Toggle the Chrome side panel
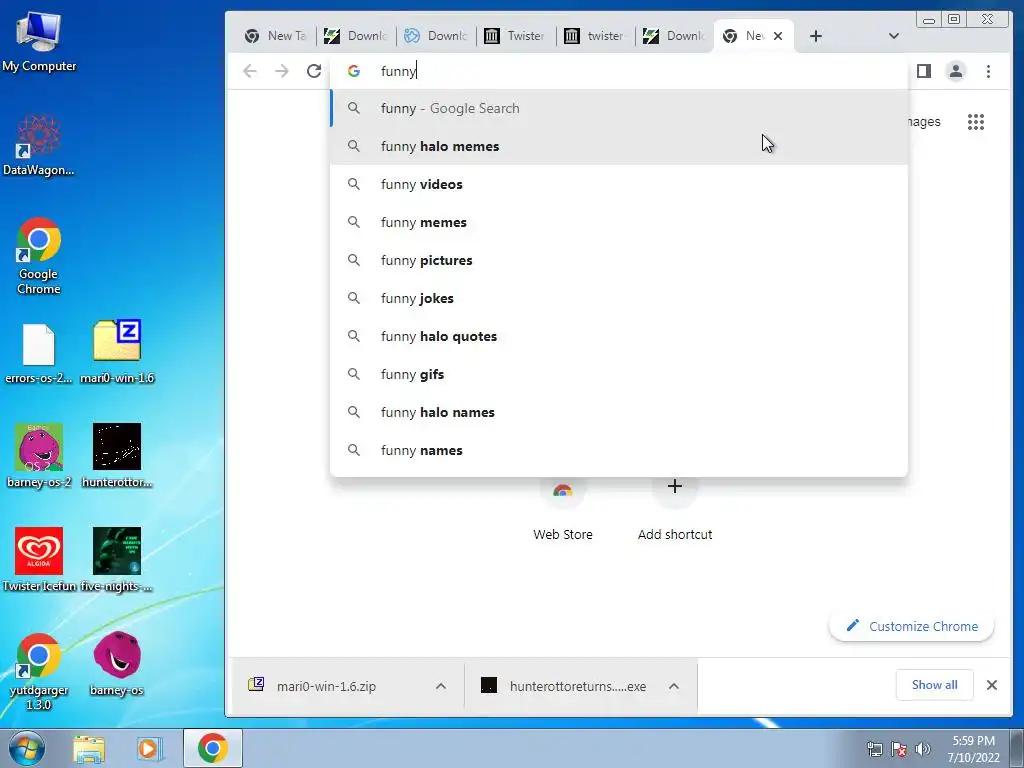This screenshot has height=768, width=1024. coord(923,71)
